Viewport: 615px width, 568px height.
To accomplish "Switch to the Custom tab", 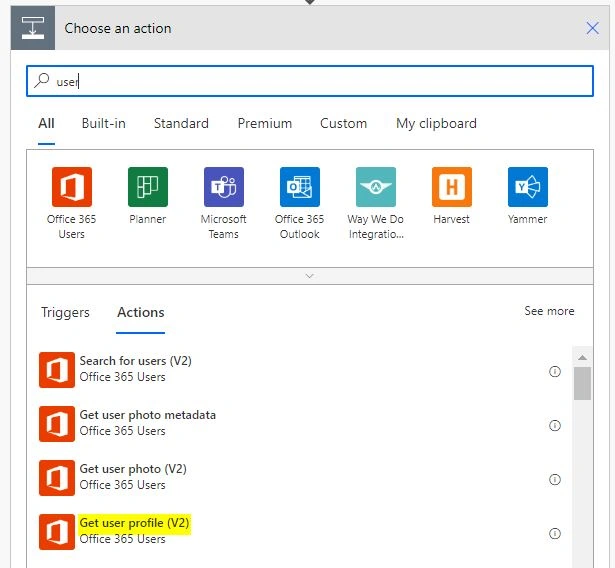I will click(x=344, y=124).
